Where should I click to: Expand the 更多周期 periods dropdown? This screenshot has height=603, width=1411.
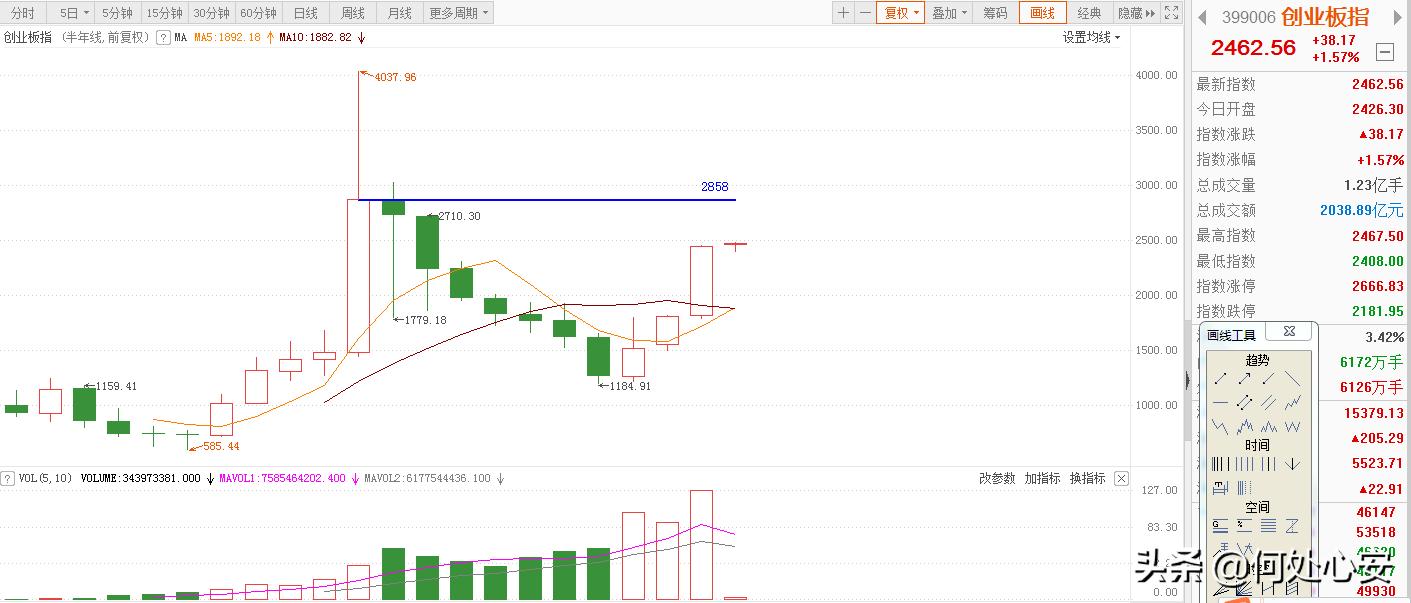(459, 13)
